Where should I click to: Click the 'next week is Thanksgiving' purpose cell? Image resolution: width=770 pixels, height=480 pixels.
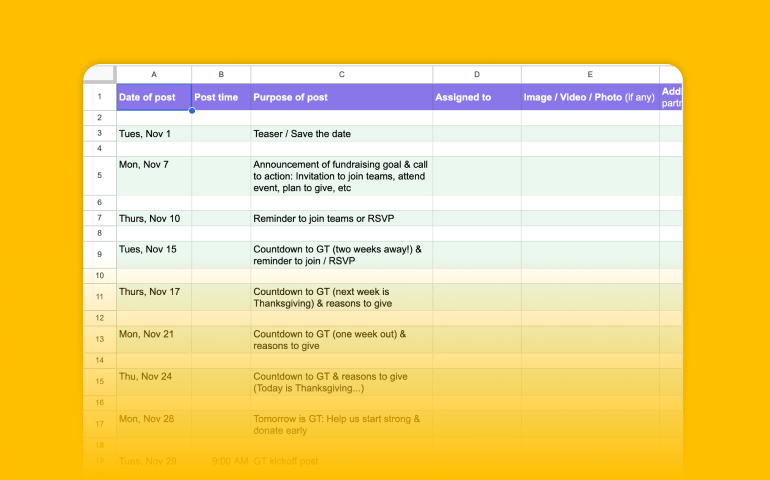pos(341,297)
